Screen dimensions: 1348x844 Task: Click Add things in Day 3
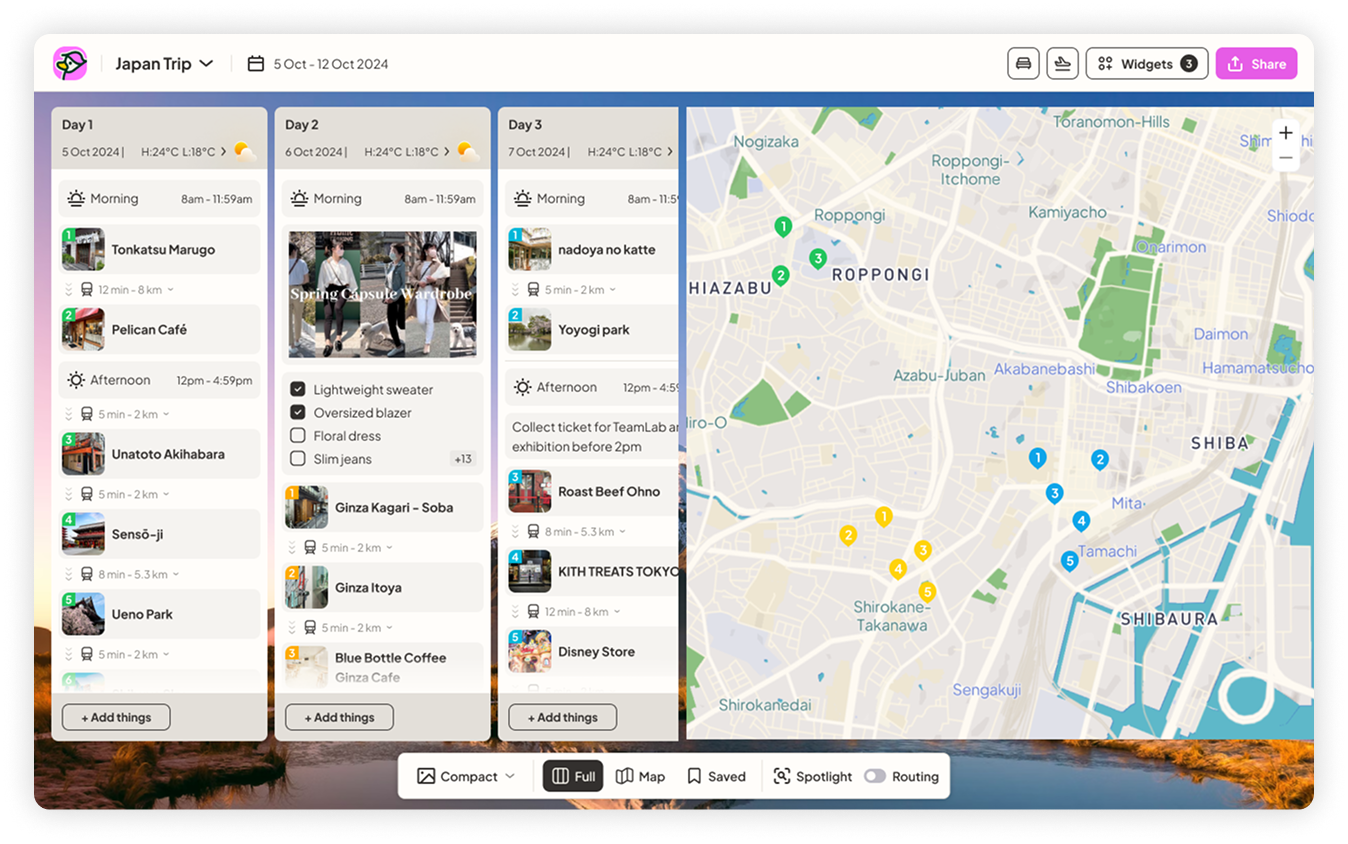(562, 717)
